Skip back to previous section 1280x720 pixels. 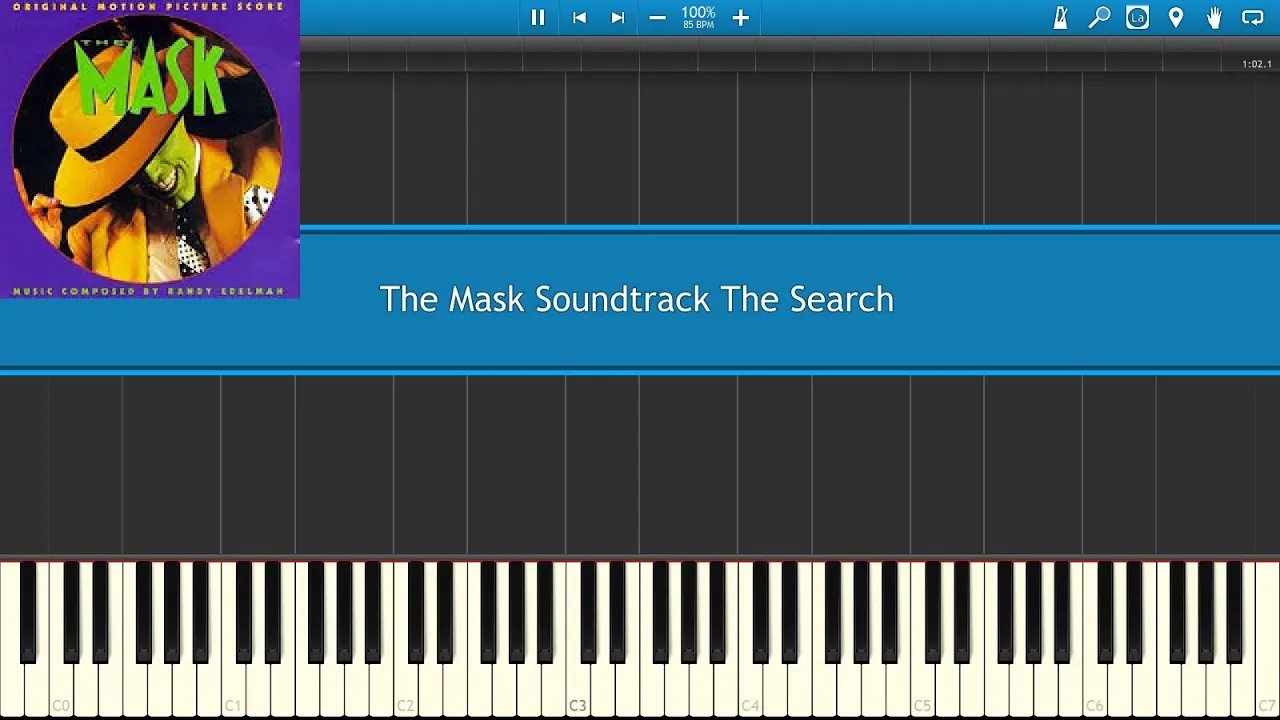pyautogui.click(x=579, y=17)
